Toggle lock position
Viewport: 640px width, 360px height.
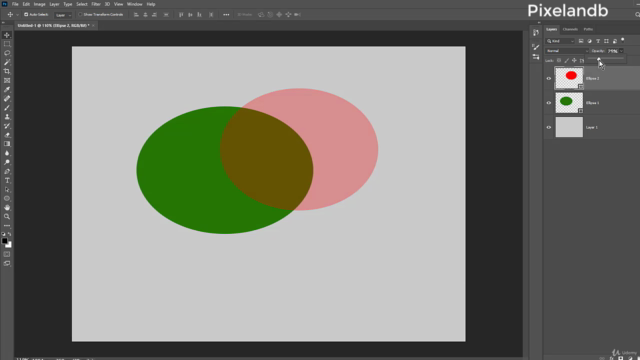tap(574, 60)
